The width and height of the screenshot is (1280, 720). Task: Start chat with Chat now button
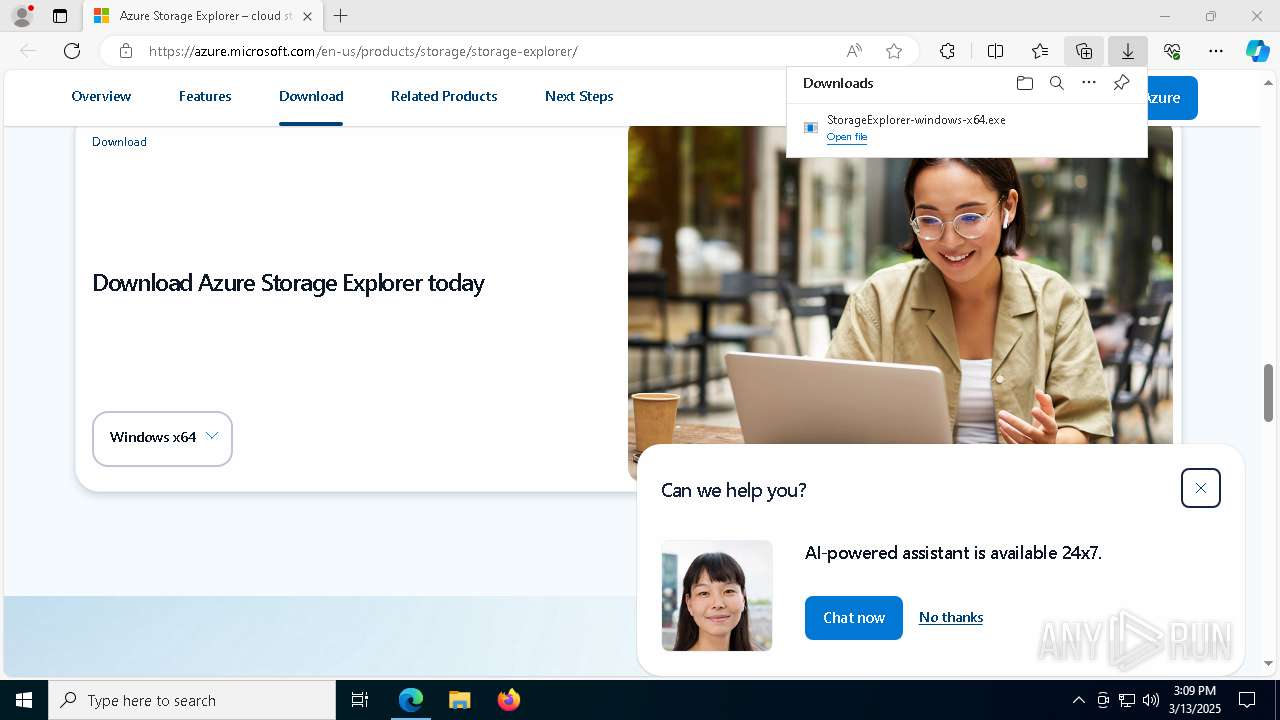(x=854, y=618)
